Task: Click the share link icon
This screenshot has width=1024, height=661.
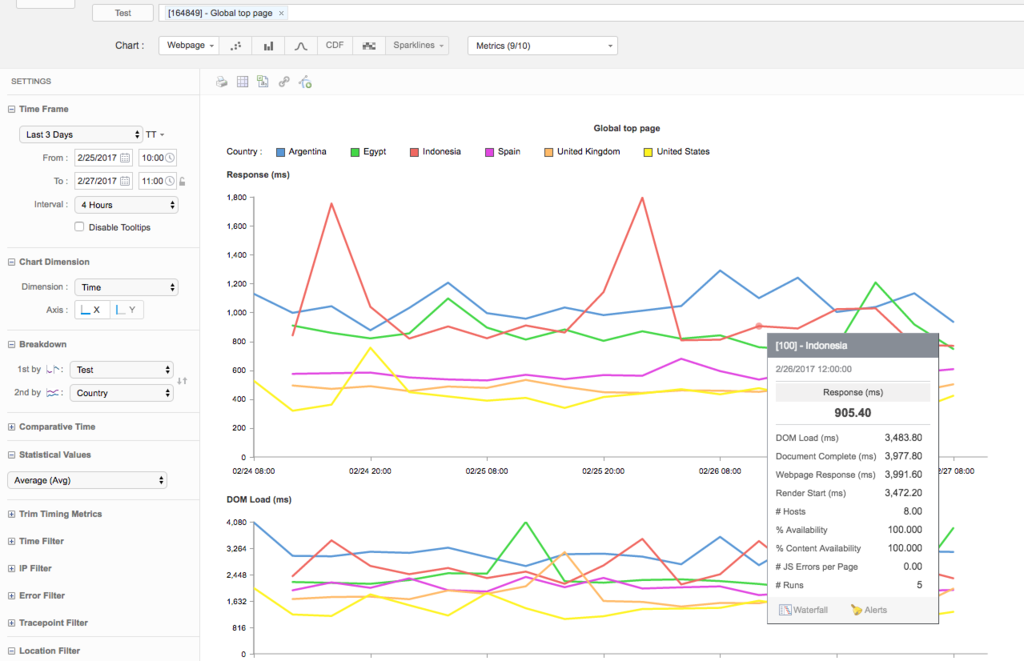Action: pyautogui.click(x=283, y=82)
